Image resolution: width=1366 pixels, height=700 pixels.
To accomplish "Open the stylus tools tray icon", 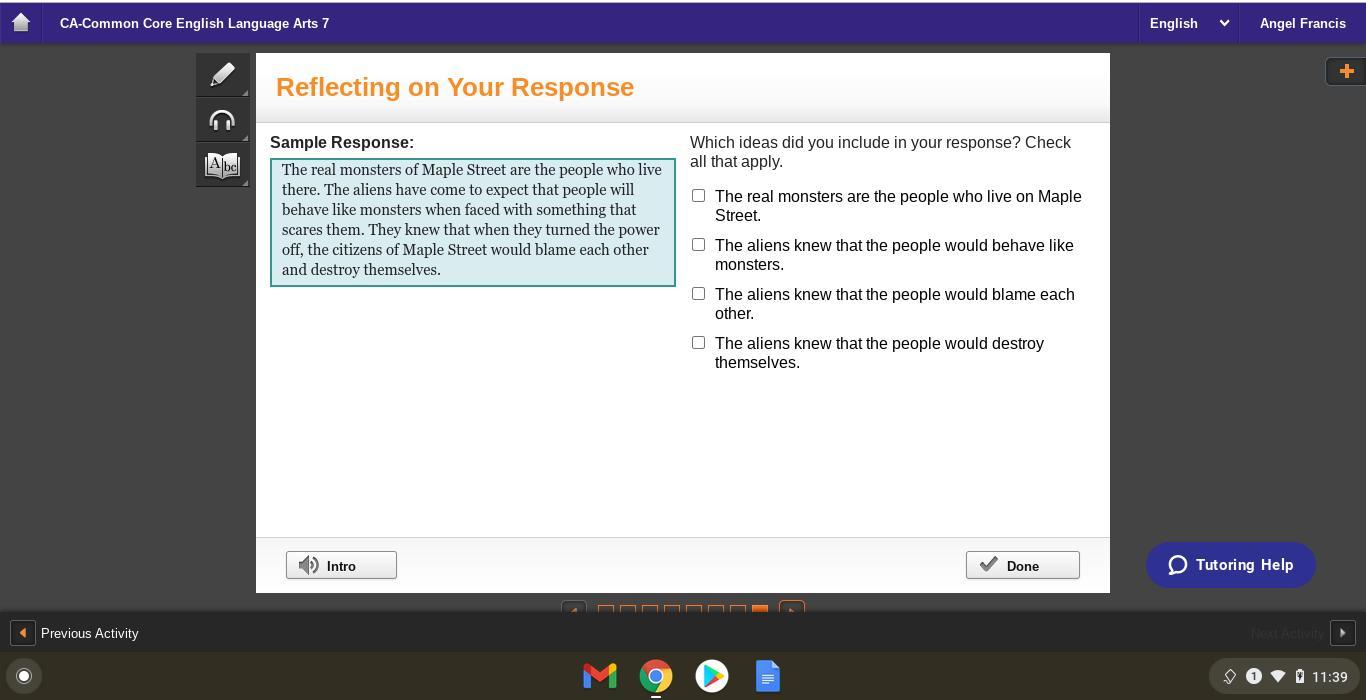I will coord(1230,677).
